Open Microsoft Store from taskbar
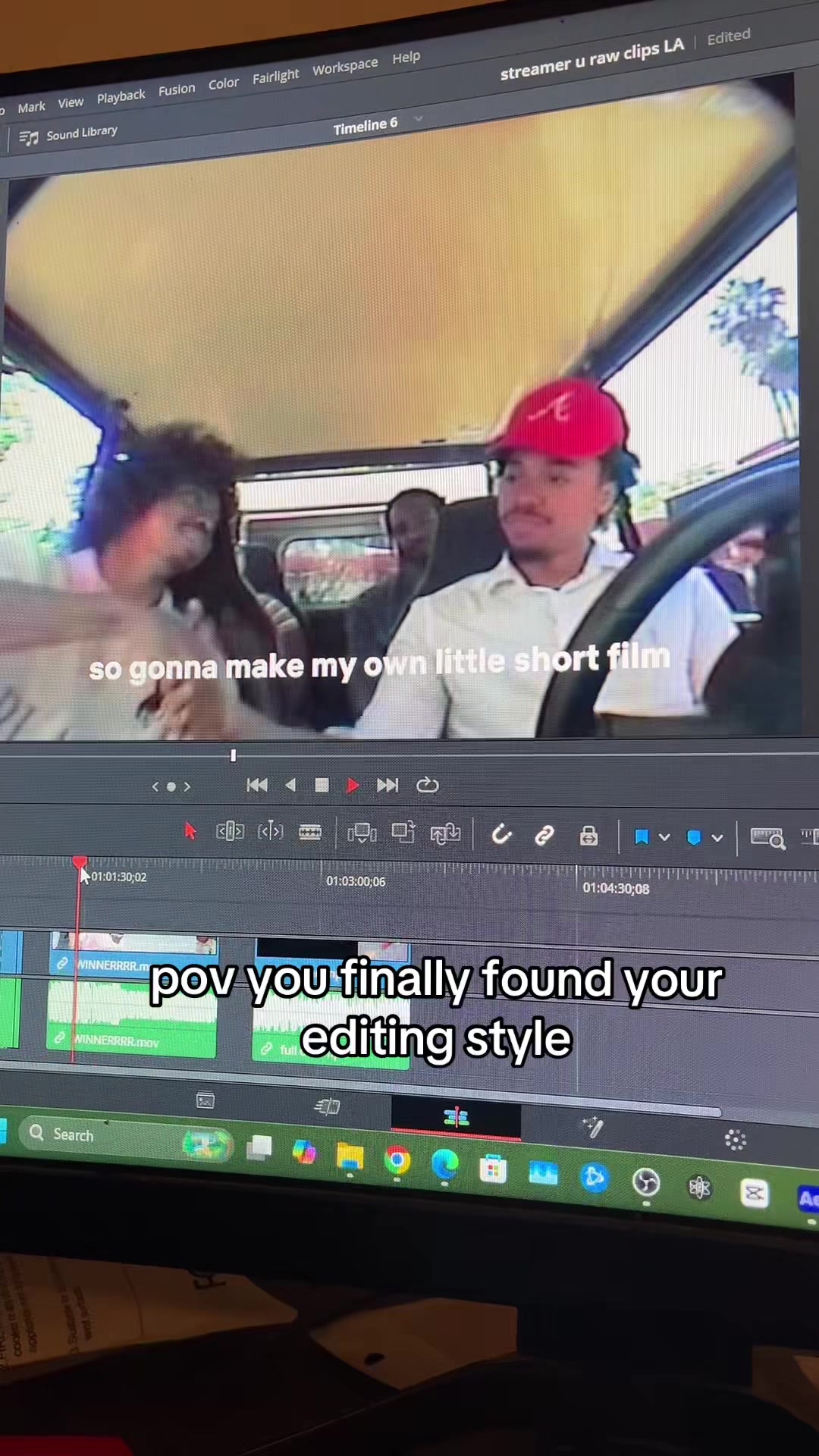The height and width of the screenshot is (1456, 819). tap(493, 1169)
